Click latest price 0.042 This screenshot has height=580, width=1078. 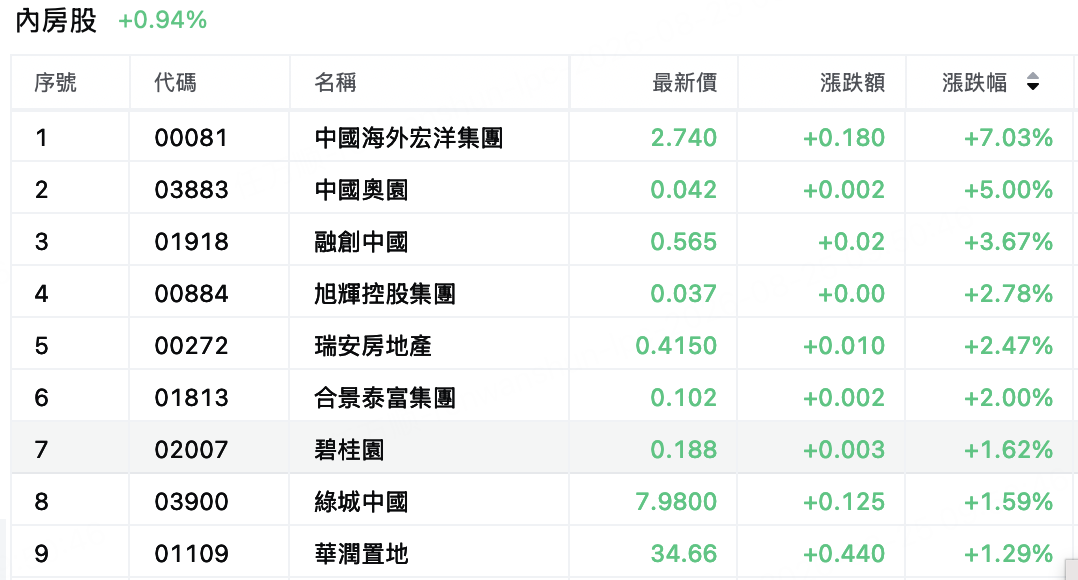coord(684,190)
